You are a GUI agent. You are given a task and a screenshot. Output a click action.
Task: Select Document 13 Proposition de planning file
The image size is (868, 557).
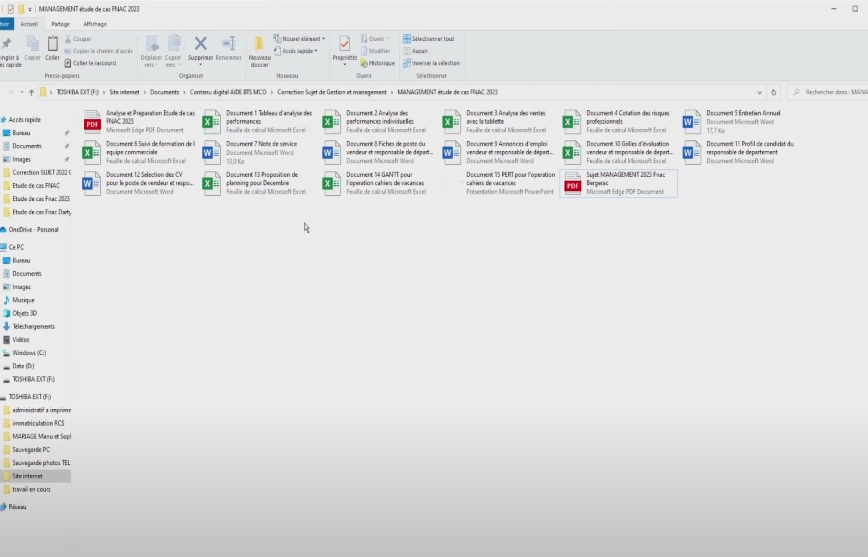[259, 183]
